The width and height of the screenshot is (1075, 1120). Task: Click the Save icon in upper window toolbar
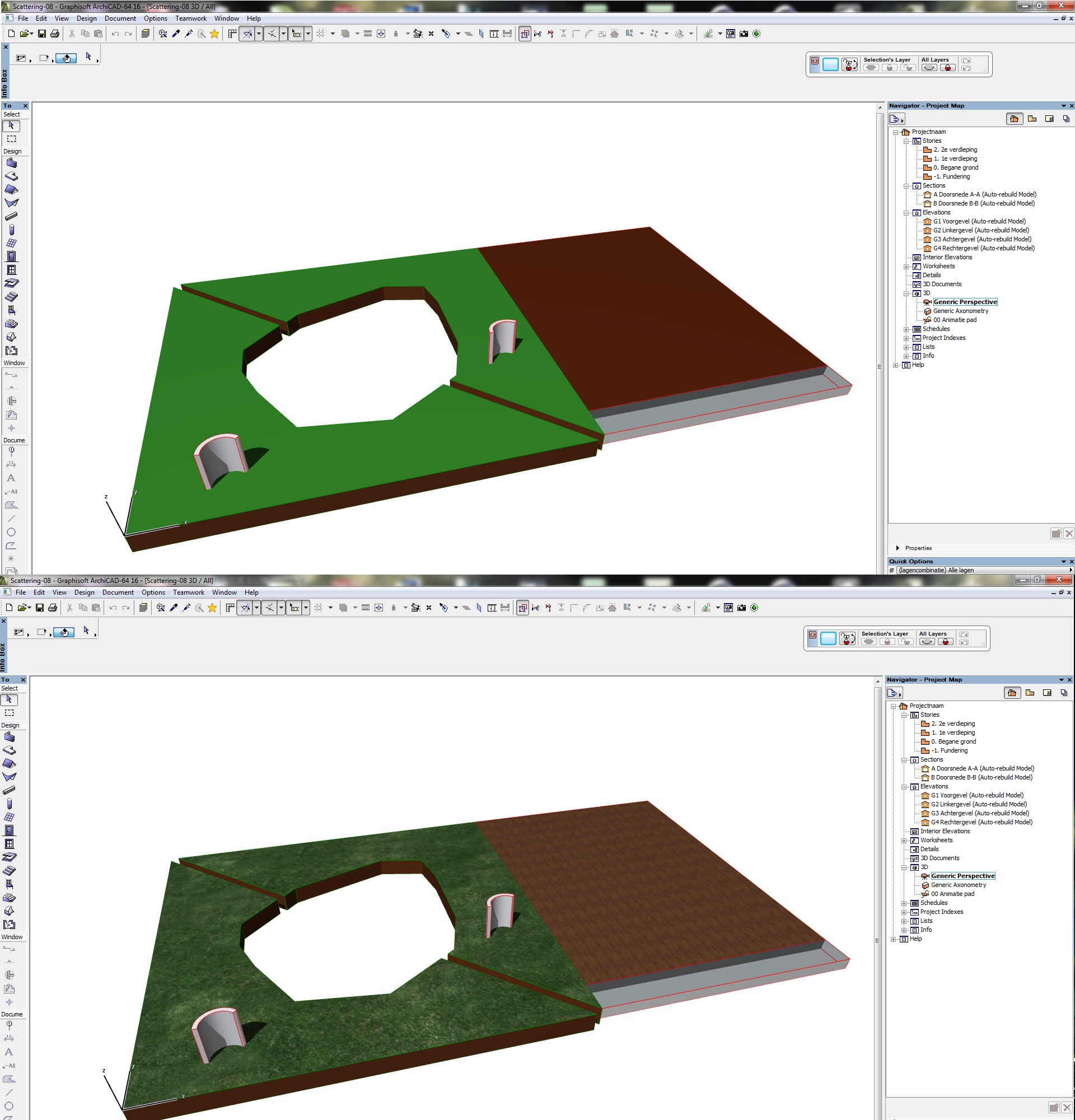click(x=41, y=34)
